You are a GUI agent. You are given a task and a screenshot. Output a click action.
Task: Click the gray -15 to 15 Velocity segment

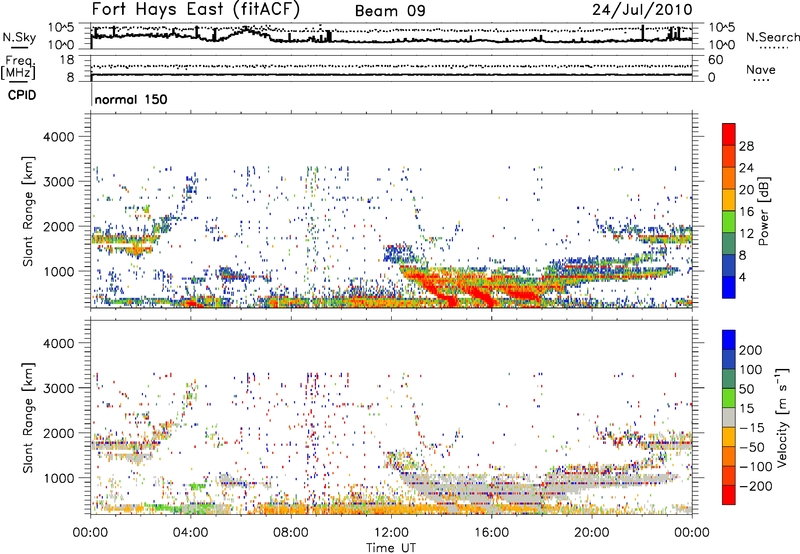click(x=729, y=417)
